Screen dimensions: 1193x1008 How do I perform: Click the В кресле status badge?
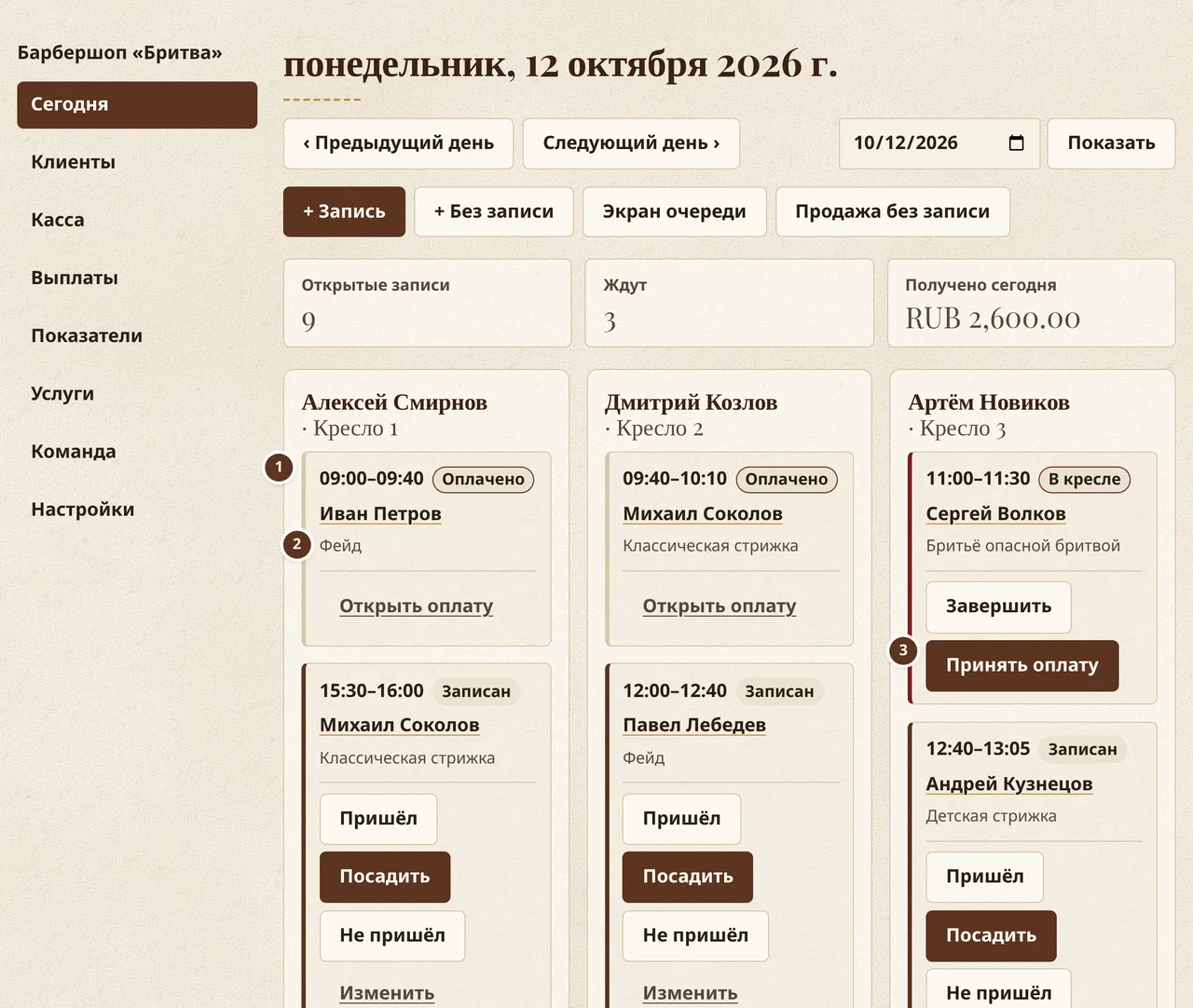1084,479
